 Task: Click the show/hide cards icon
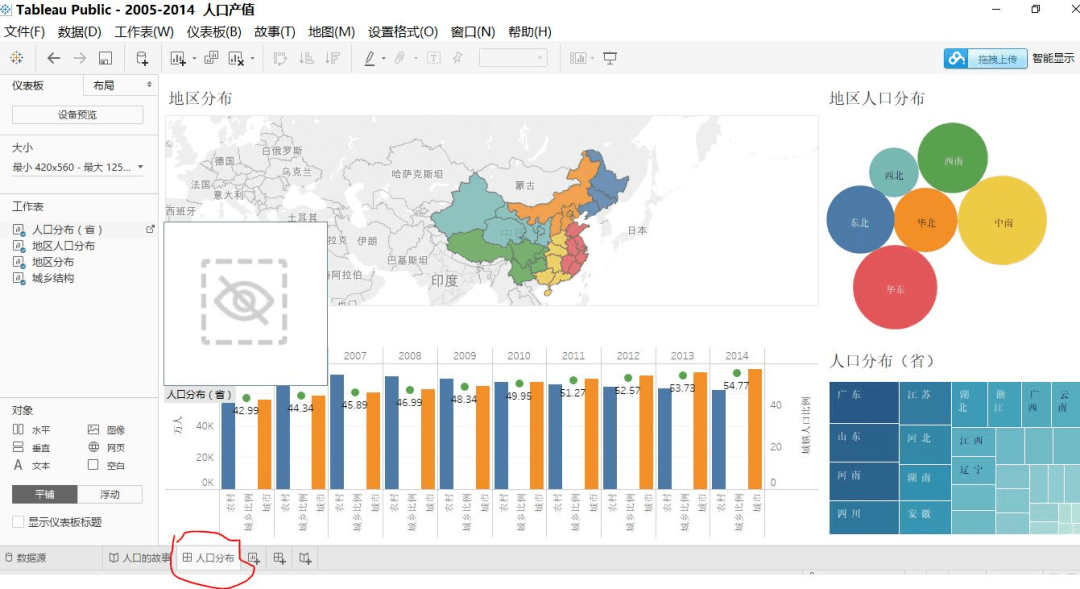[x=577, y=58]
